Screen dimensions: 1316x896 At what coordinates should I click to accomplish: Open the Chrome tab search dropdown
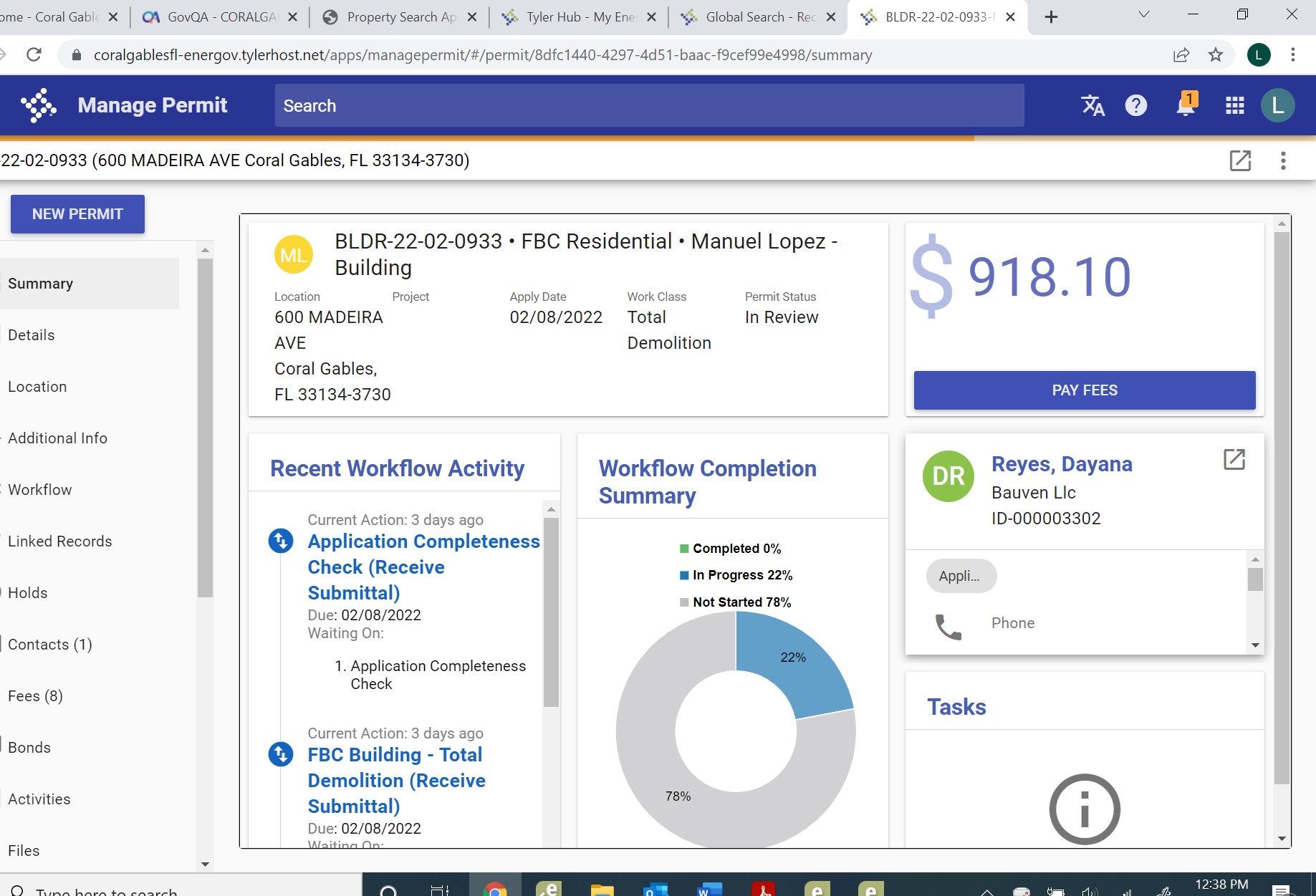(1144, 15)
